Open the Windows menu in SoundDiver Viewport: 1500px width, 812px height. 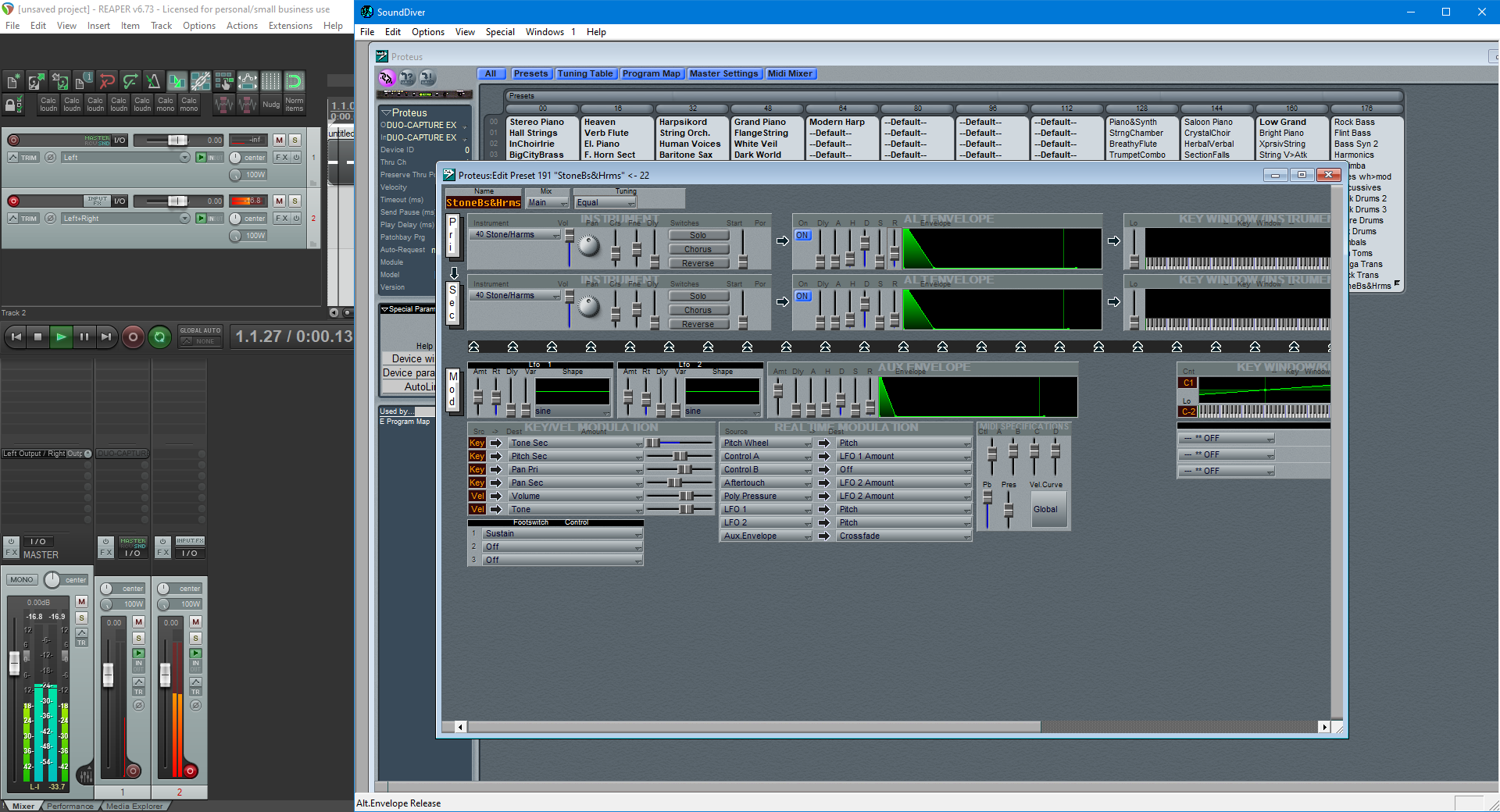pos(545,32)
